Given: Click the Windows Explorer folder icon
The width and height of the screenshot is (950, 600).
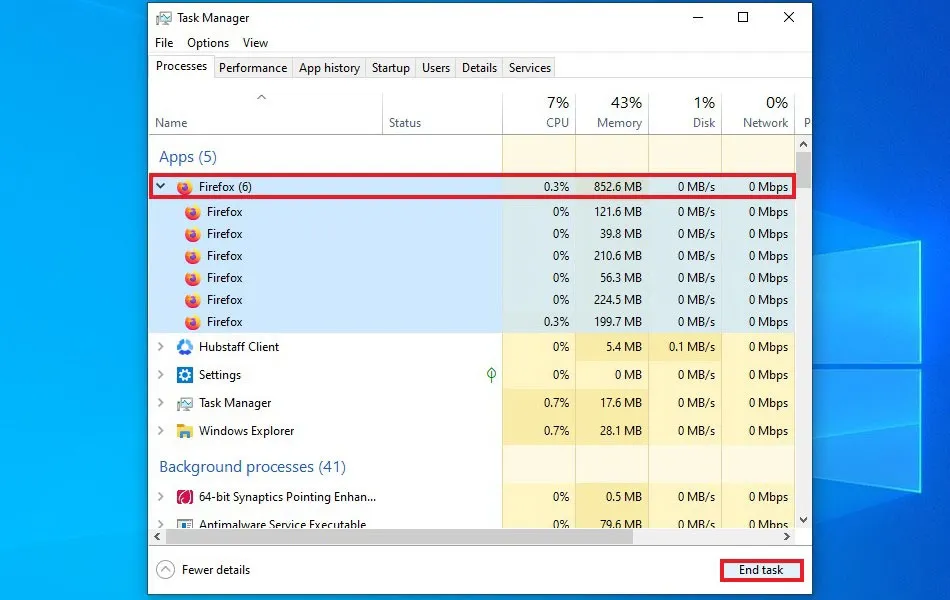Looking at the screenshot, I should pyautogui.click(x=184, y=431).
